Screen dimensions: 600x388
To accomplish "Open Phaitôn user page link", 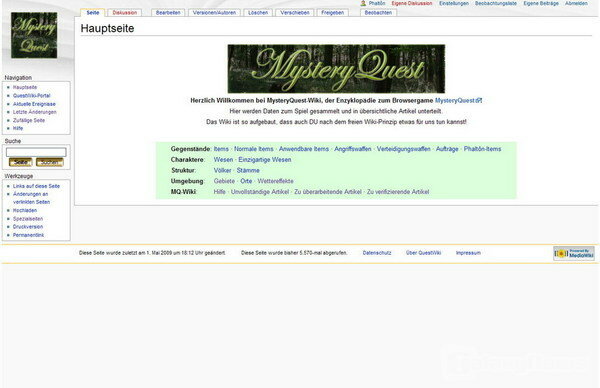I will [377, 3].
